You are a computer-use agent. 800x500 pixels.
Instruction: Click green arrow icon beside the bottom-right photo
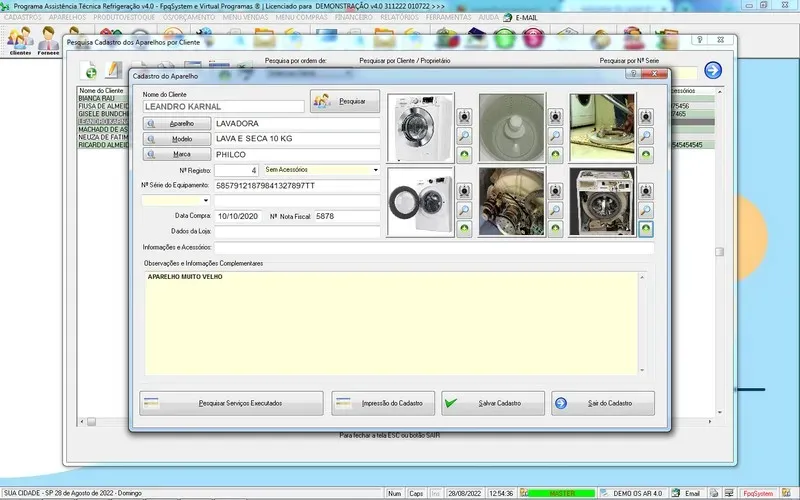point(647,229)
